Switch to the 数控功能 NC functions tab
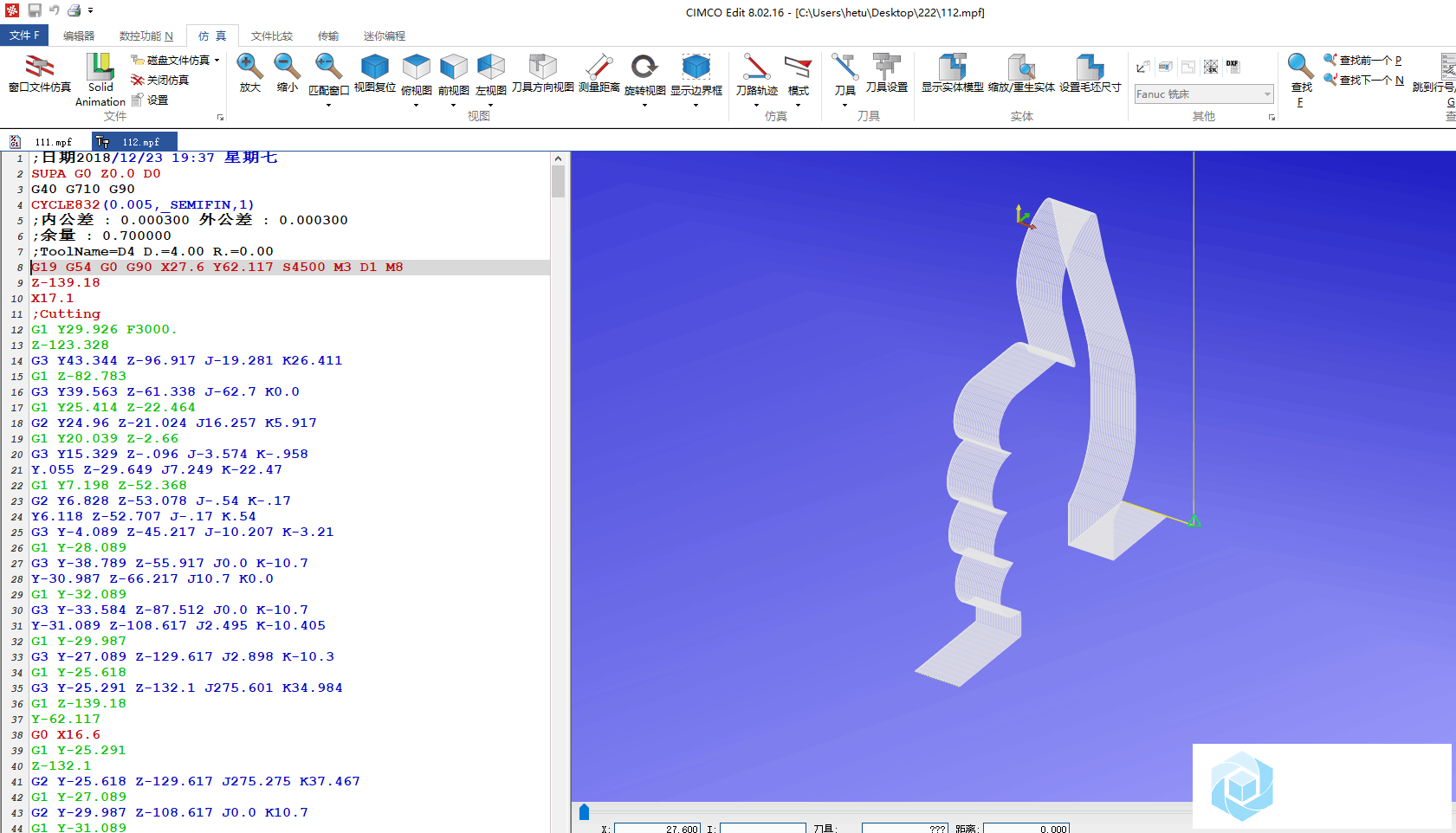1456x833 pixels. point(146,36)
